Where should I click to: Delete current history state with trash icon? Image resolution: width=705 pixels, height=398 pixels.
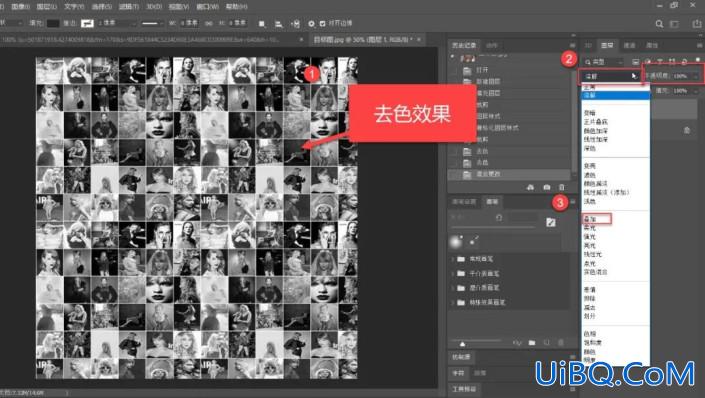pos(562,187)
